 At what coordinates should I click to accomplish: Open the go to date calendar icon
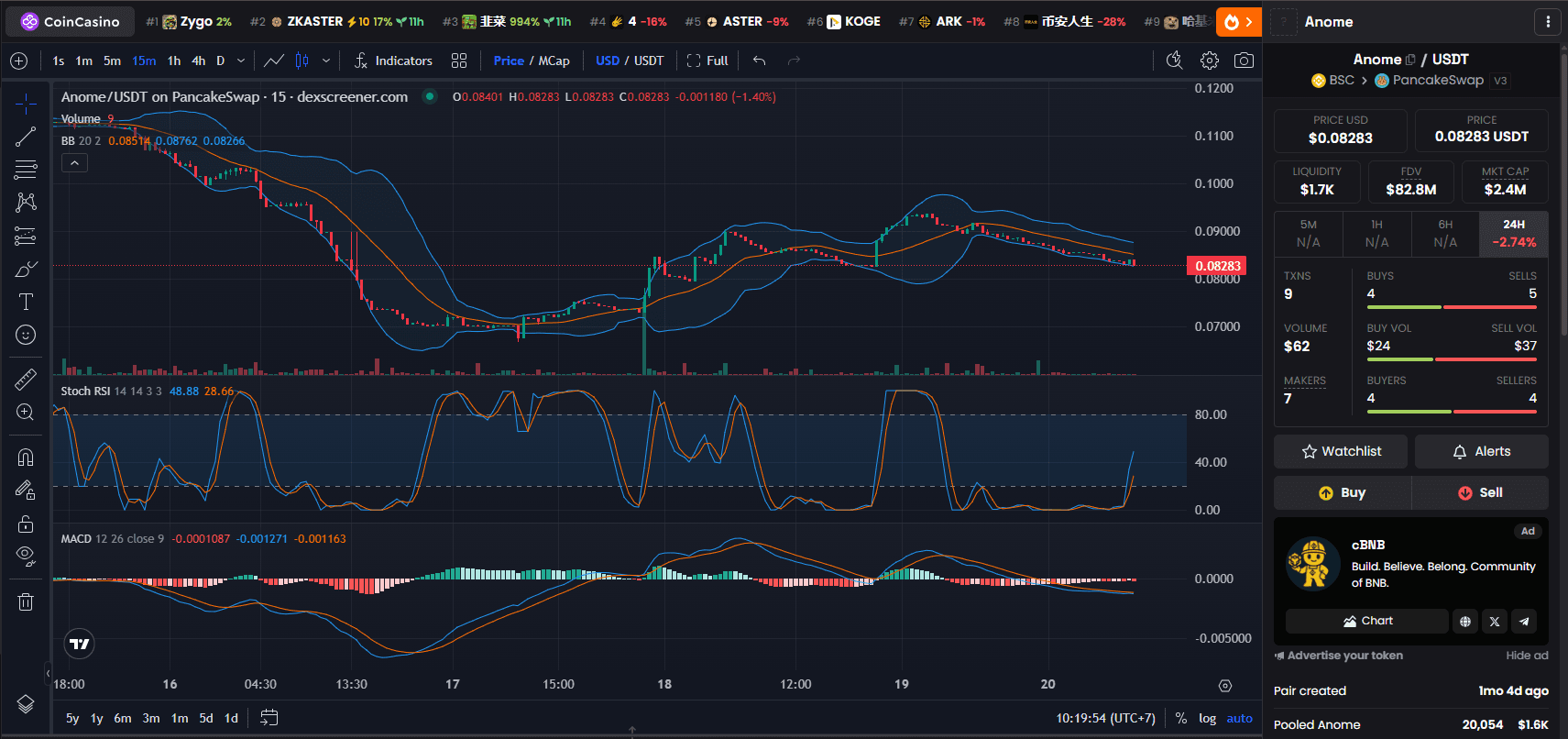[x=269, y=718]
